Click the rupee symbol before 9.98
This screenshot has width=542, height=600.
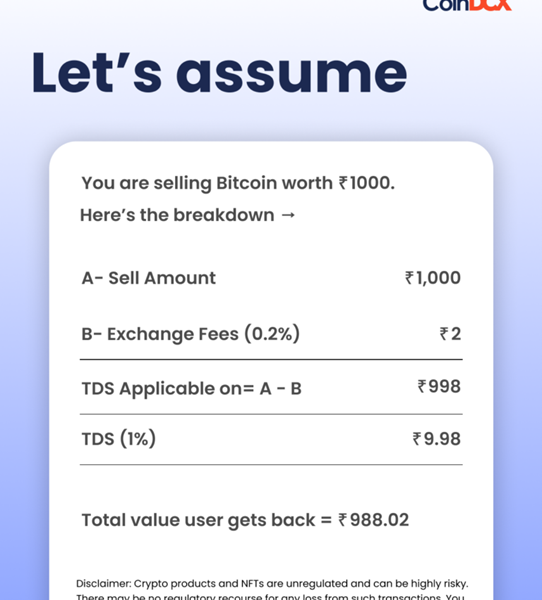point(417,439)
